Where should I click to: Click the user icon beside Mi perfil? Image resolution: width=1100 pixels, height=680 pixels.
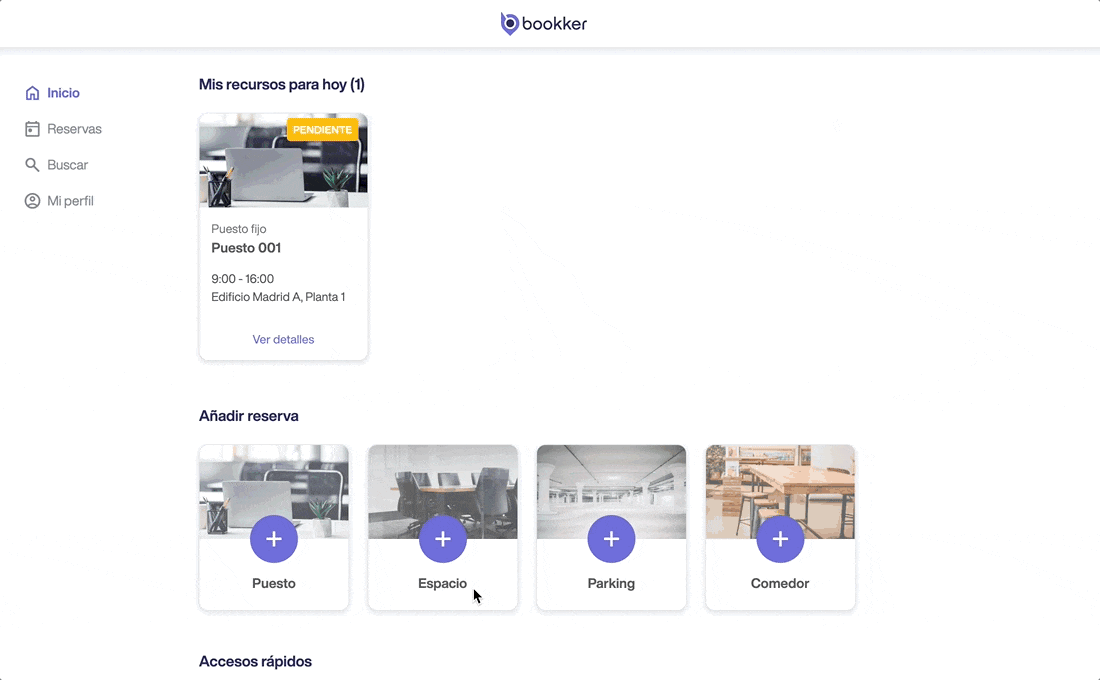(32, 201)
